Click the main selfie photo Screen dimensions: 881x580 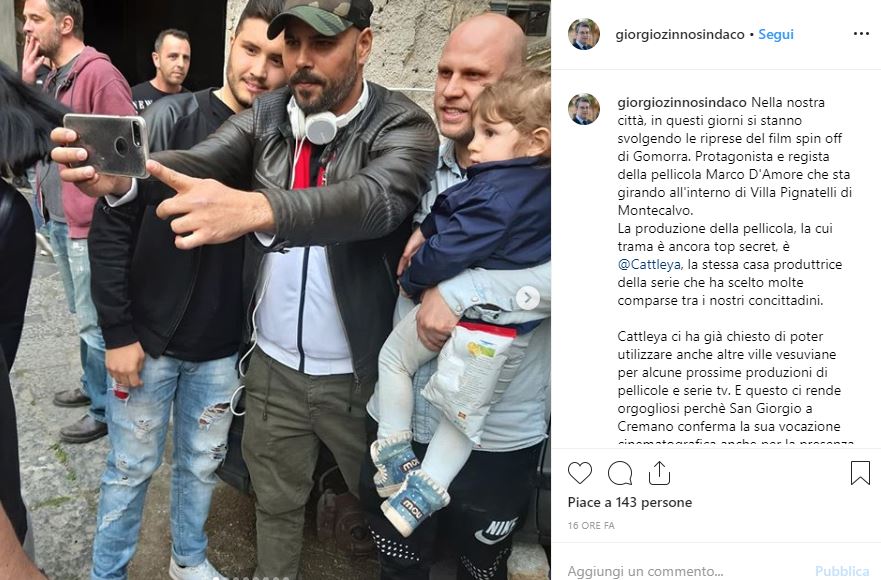(x=275, y=290)
